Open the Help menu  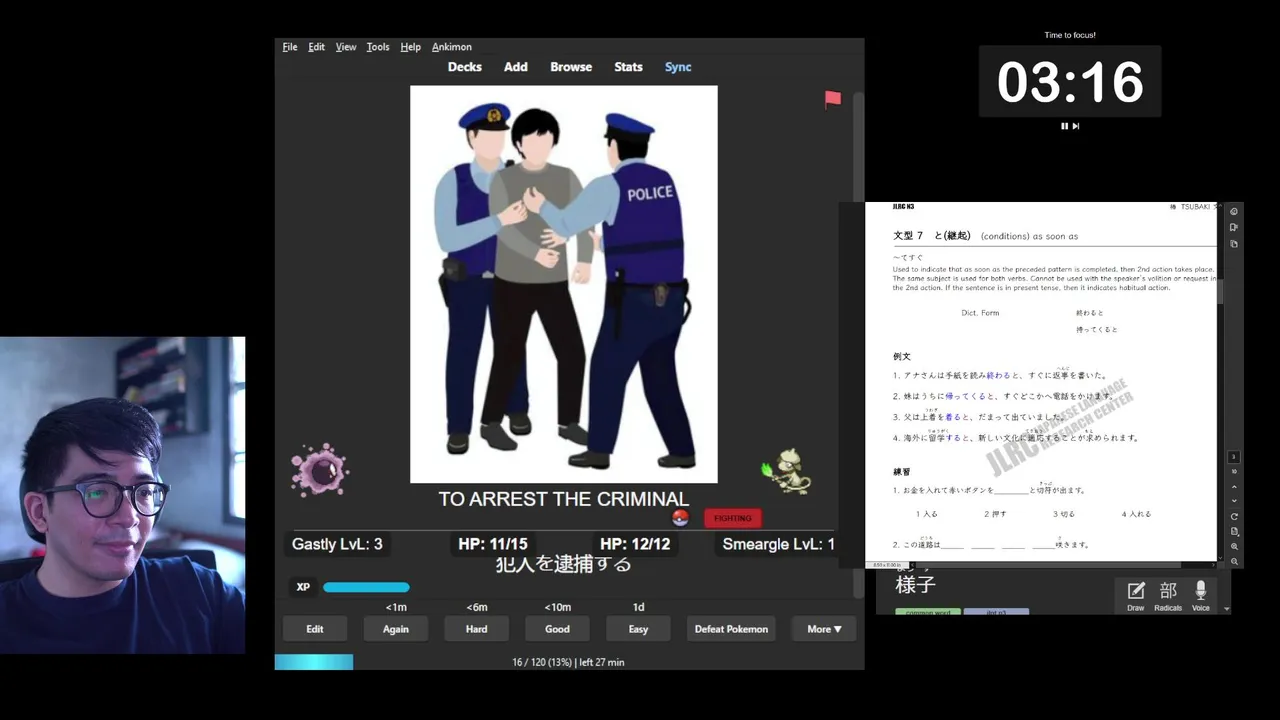click(x=410, y=47)
